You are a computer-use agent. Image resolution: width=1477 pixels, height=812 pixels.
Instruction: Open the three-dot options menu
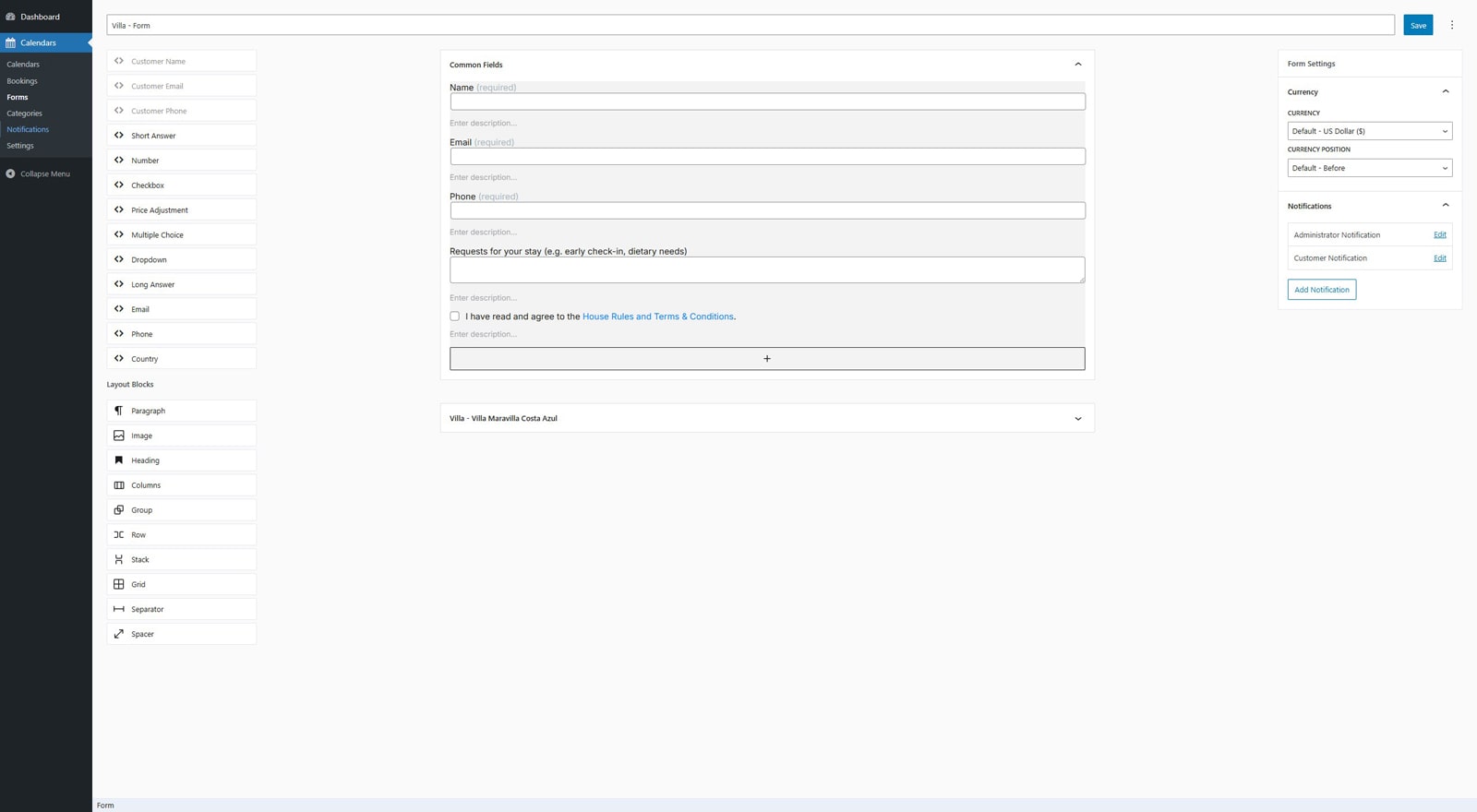1451,25
